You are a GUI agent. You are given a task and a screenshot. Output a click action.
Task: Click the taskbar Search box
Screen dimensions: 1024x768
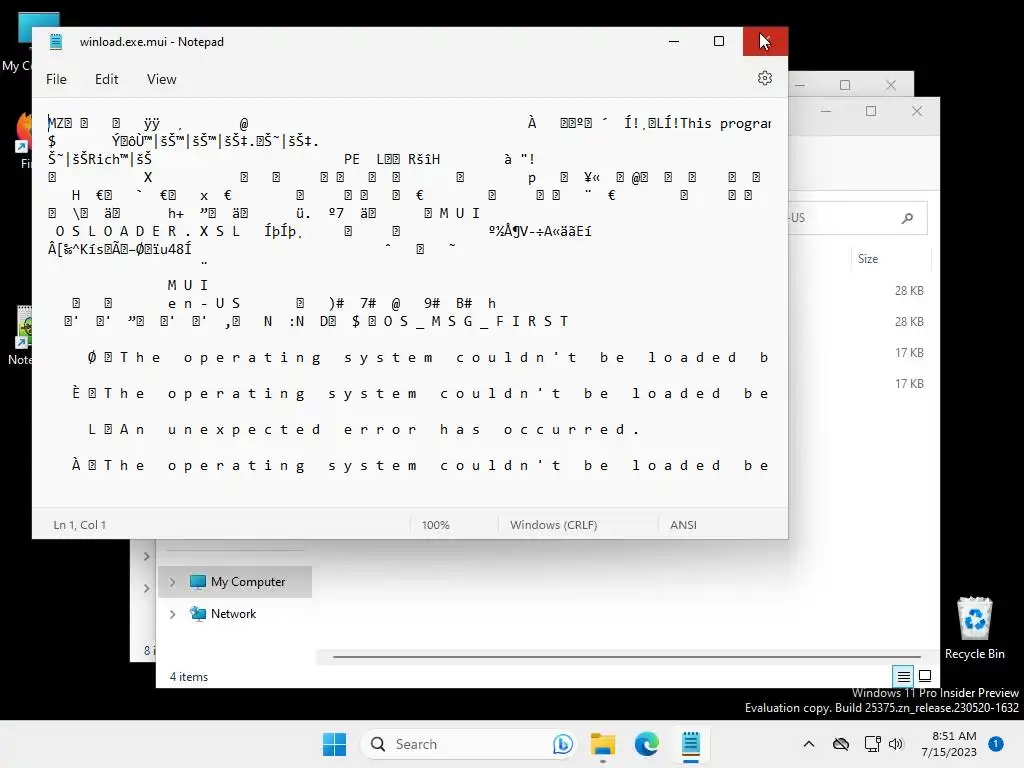pyautogui.click(x=468, y=744)
